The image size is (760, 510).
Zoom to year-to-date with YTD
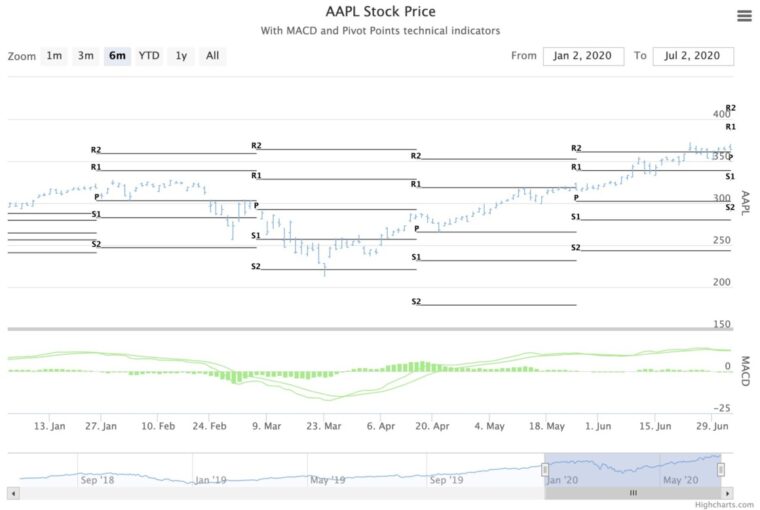[x=149, y=56]
